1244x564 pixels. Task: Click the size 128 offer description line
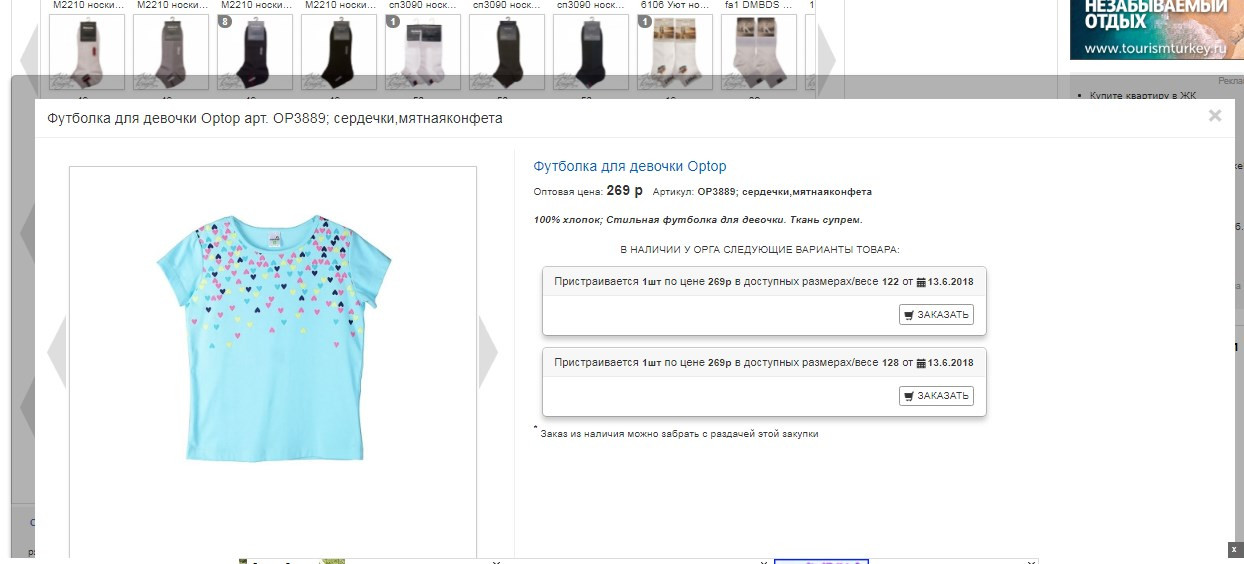pyautogui.click(x=764, y=363)
